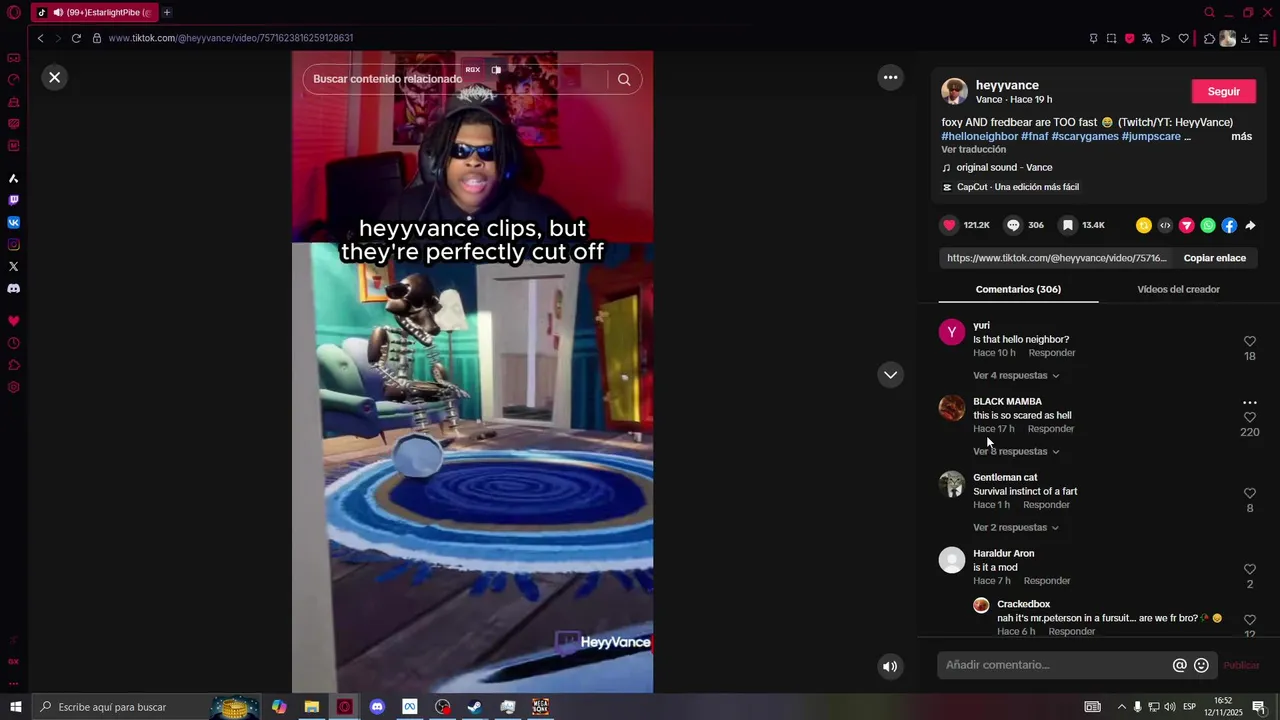Go to next video arrow
The image size is (1280, 720).
(890, 375)
